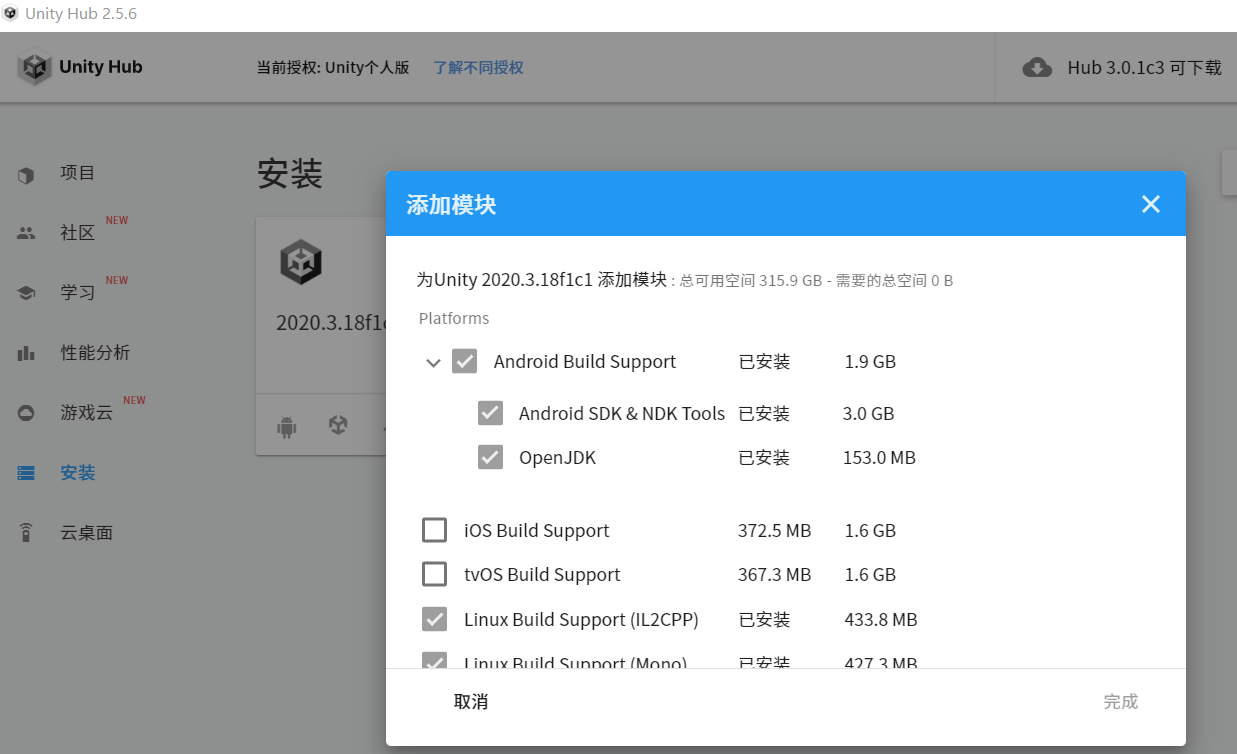The image size is (1237, 754).
Task: Uncheck the OpenJDK module
Action: (490, 457)
